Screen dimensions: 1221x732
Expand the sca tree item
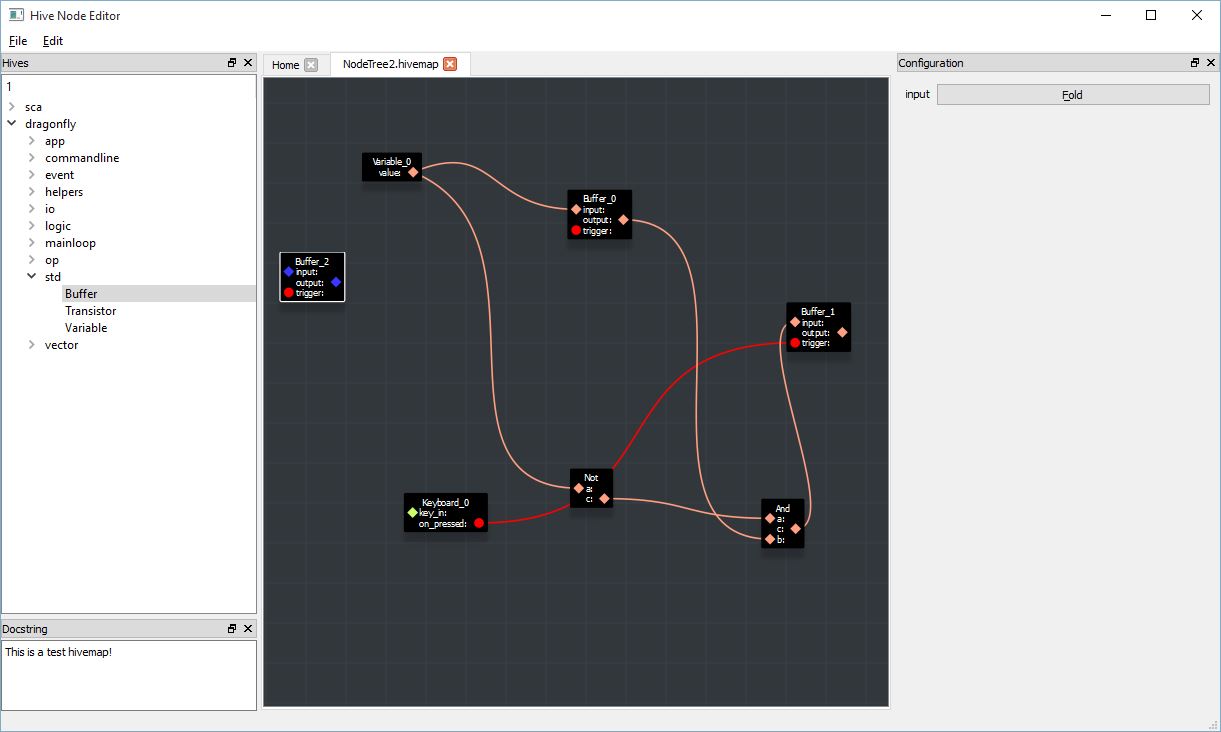11,107
